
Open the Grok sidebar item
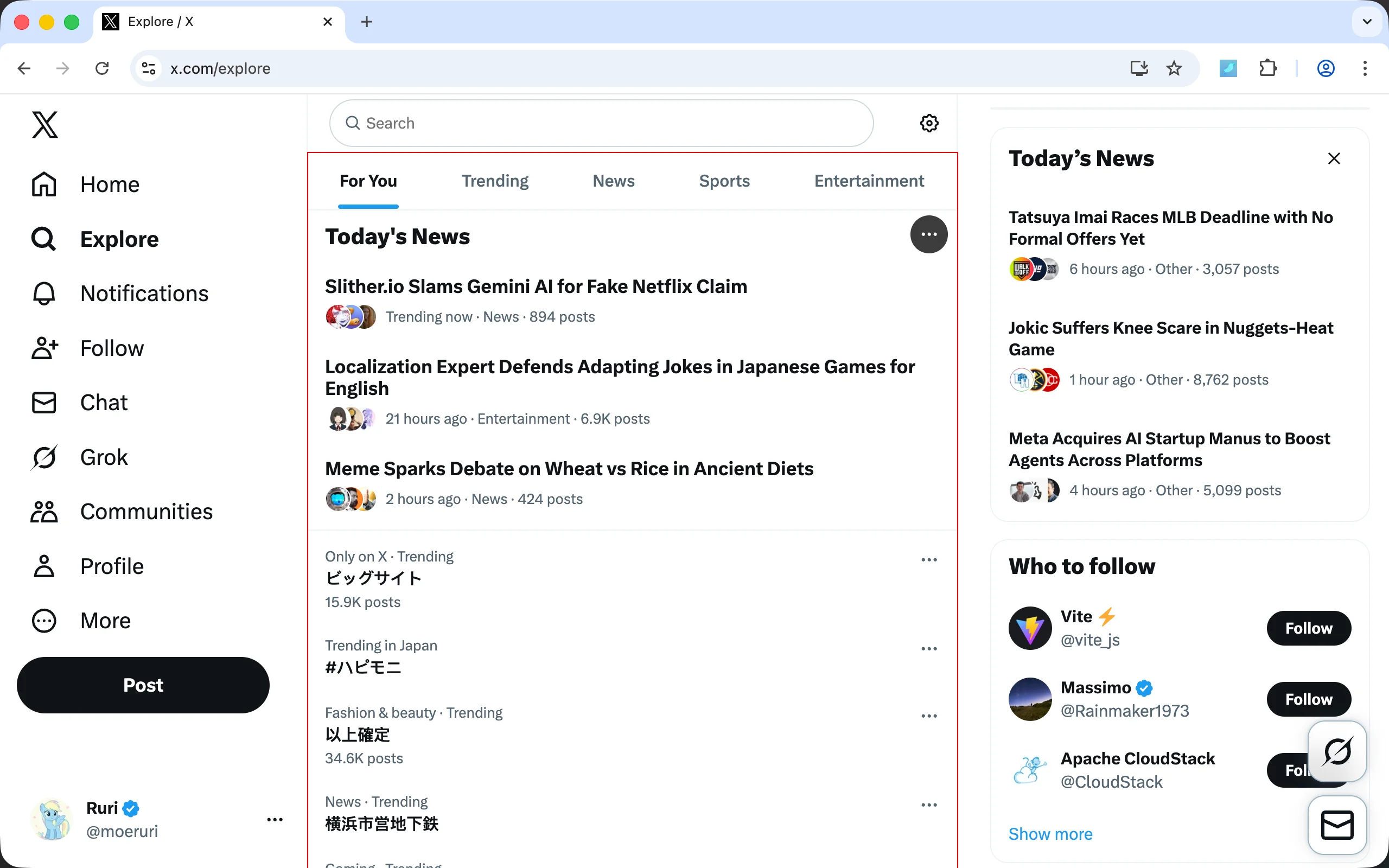pyautogui.click(x=80, y=457)
